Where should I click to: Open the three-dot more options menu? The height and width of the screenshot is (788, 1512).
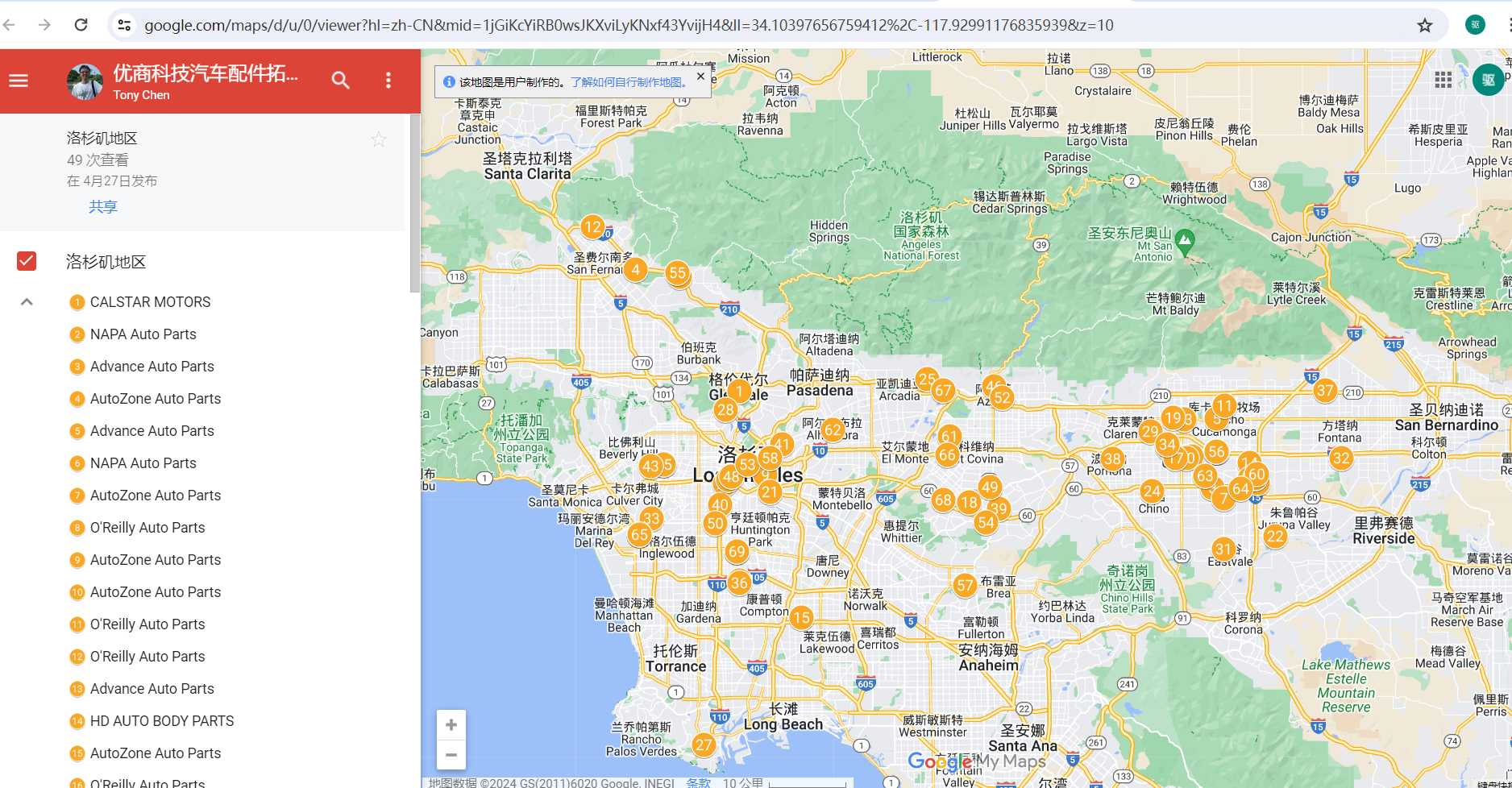388,81
